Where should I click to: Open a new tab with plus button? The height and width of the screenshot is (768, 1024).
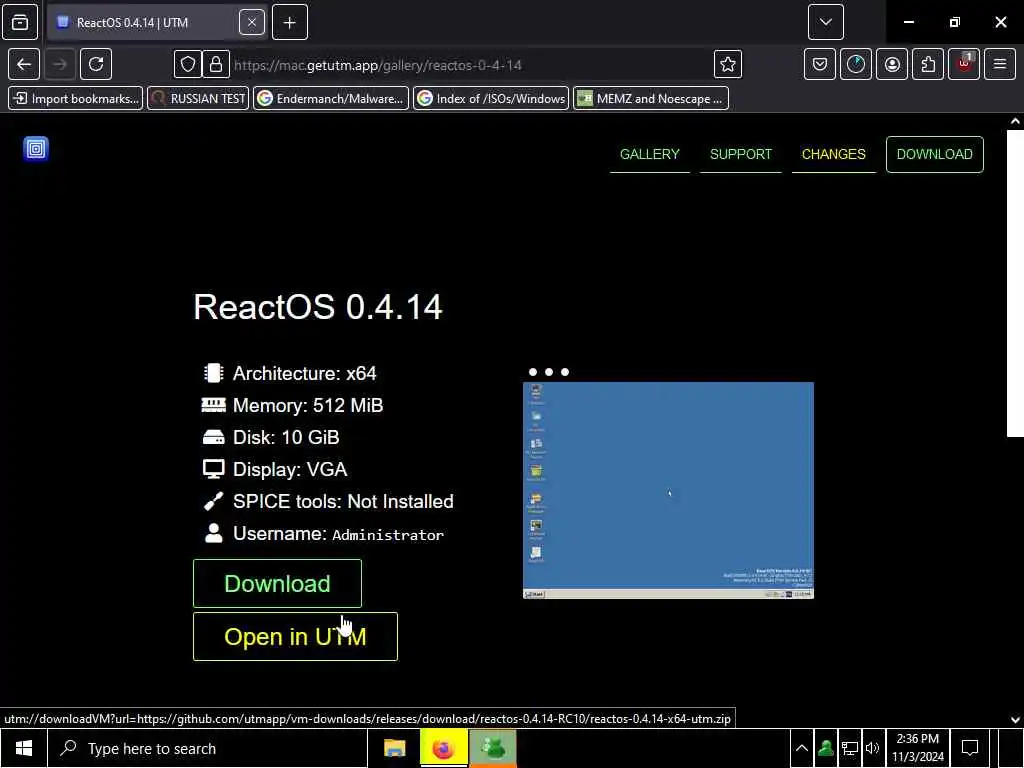290,22
